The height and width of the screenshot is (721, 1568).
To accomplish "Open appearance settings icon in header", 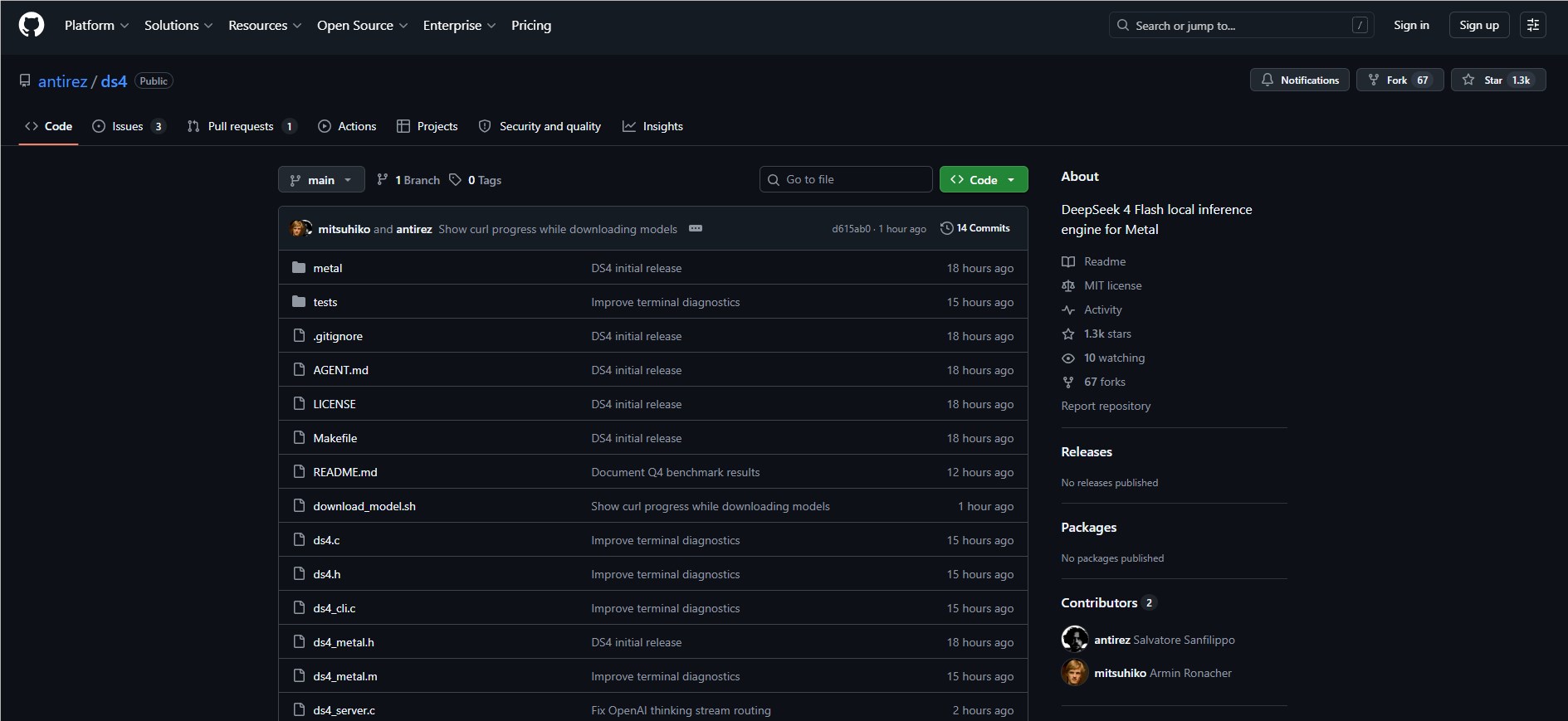I will pos(1533,25).
